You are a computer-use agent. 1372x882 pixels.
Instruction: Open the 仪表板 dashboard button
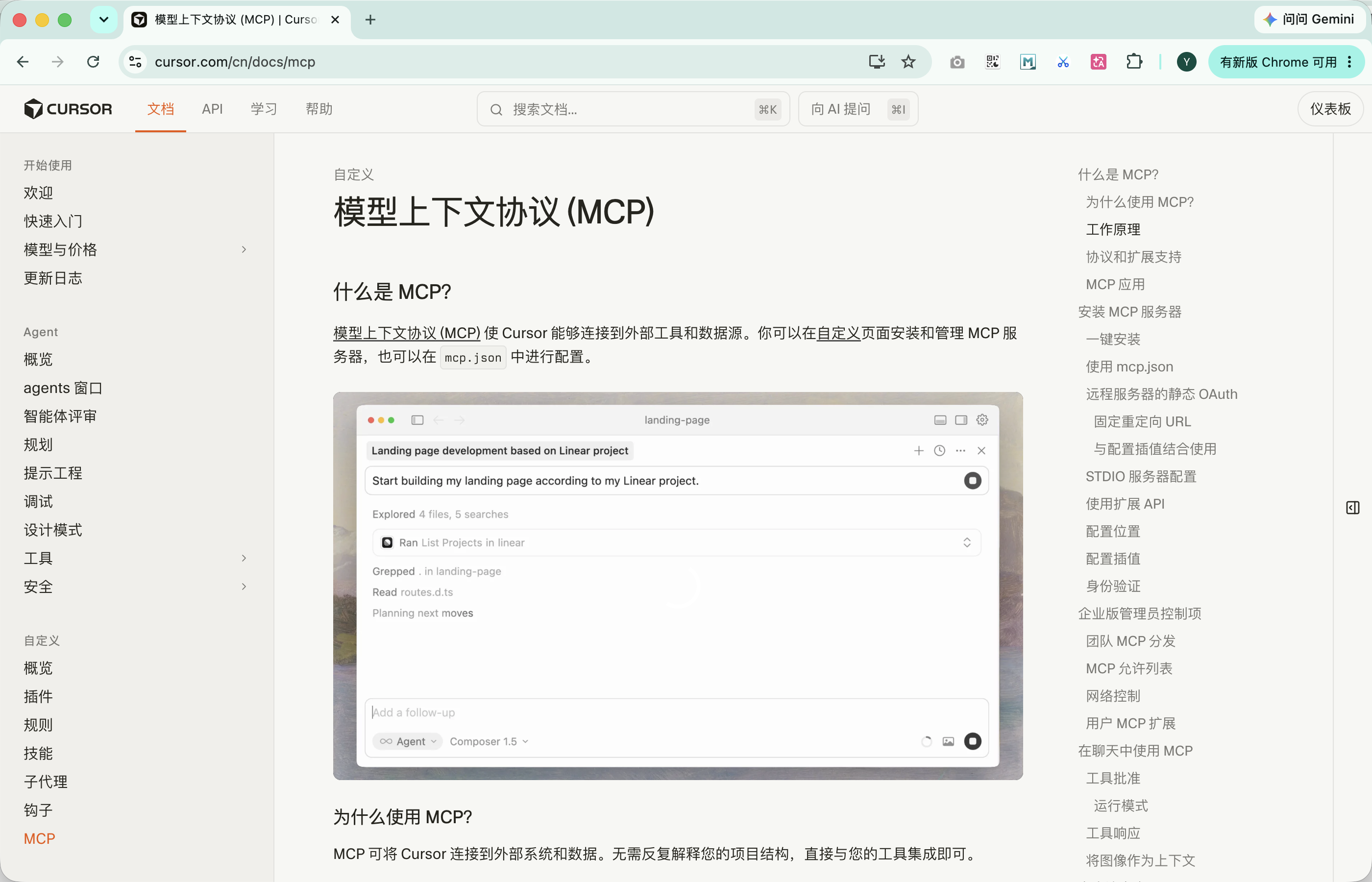click(x=1330, y=109)
